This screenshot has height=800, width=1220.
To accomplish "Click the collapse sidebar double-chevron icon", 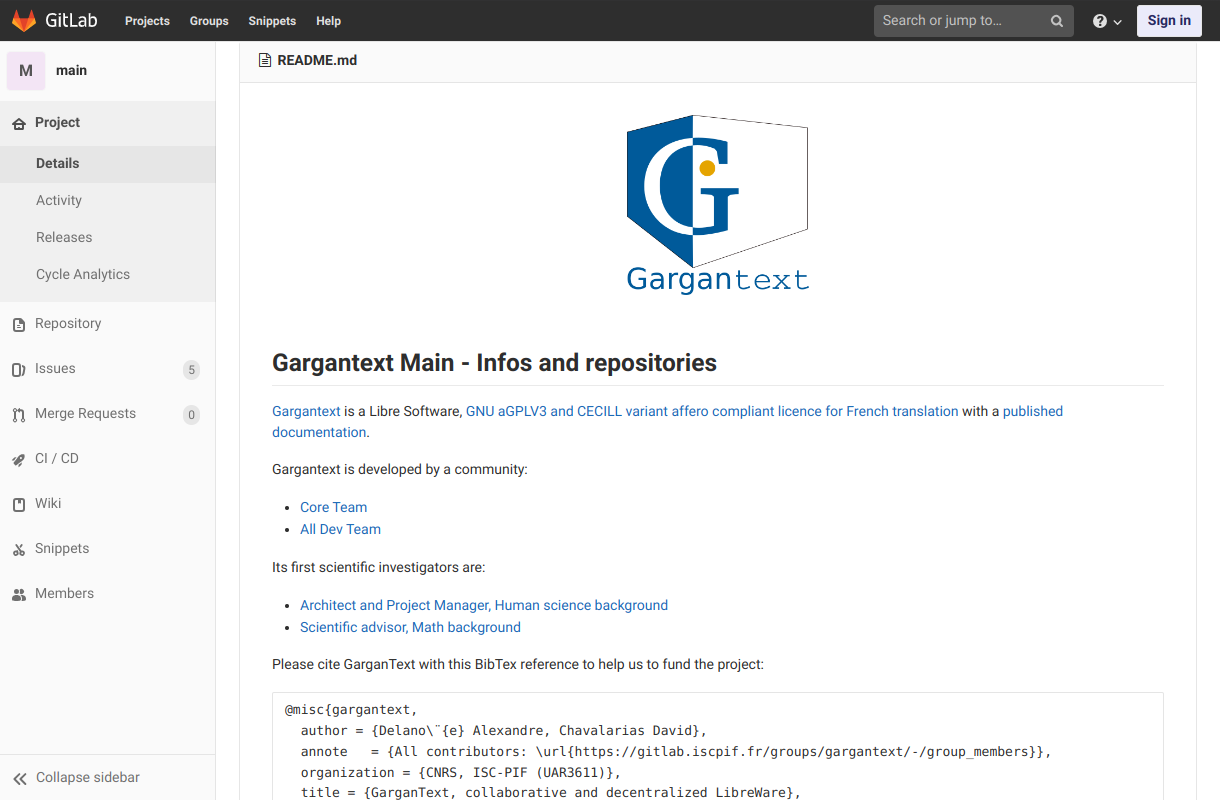I will [20, 778].
